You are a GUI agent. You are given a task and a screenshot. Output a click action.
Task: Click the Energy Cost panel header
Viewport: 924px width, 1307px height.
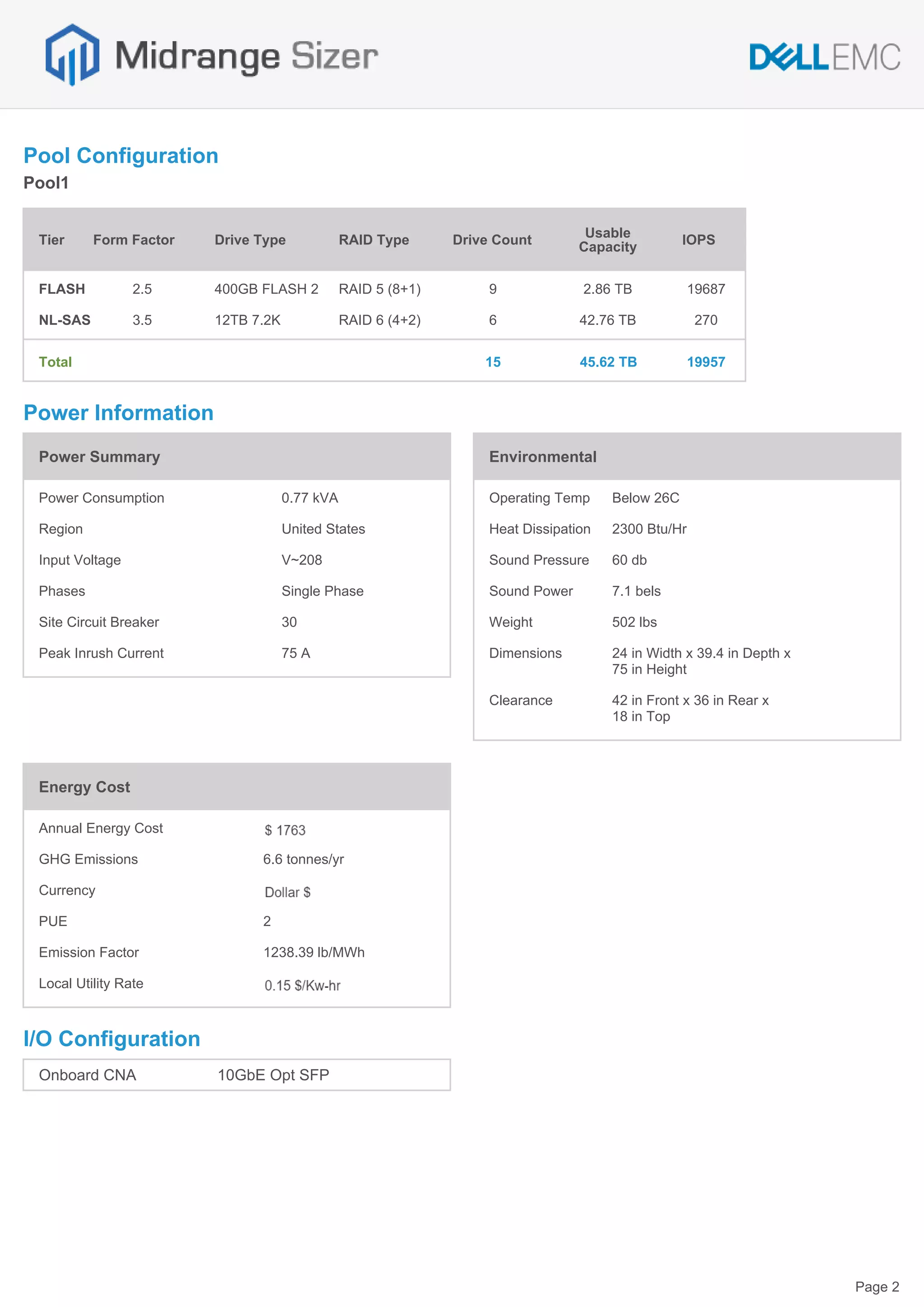tap(84, 787)
